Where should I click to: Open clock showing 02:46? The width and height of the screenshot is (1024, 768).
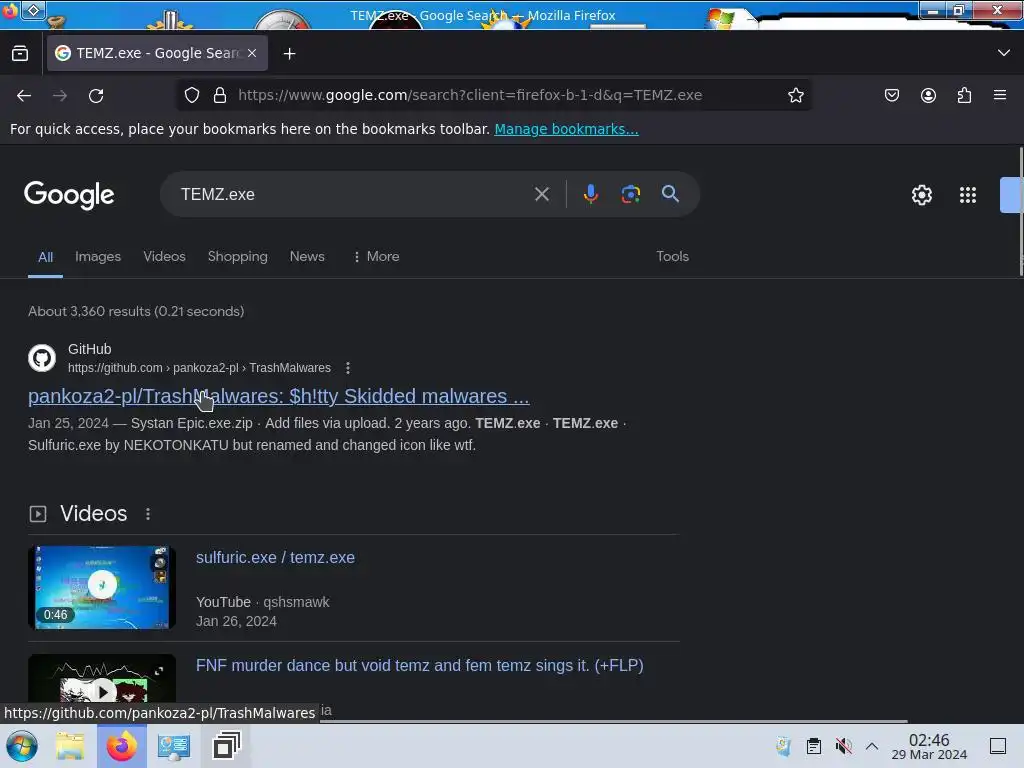(x=929, y=746)
